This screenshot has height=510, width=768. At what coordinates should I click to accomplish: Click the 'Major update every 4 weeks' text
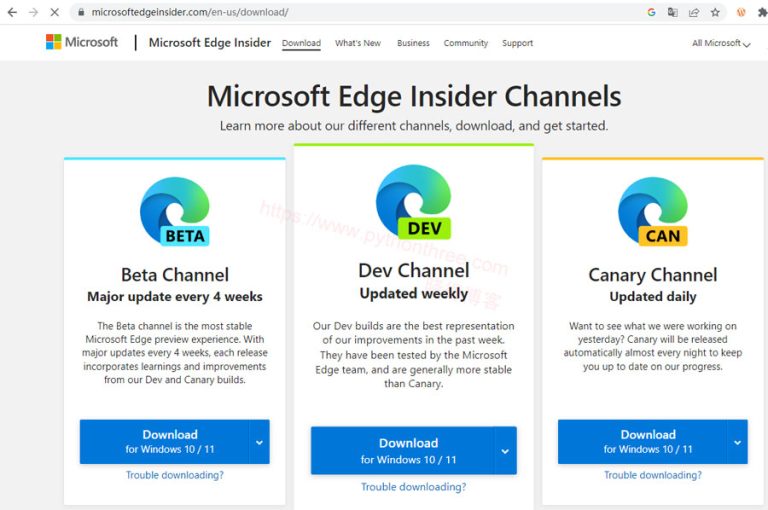tap(175, 297)
